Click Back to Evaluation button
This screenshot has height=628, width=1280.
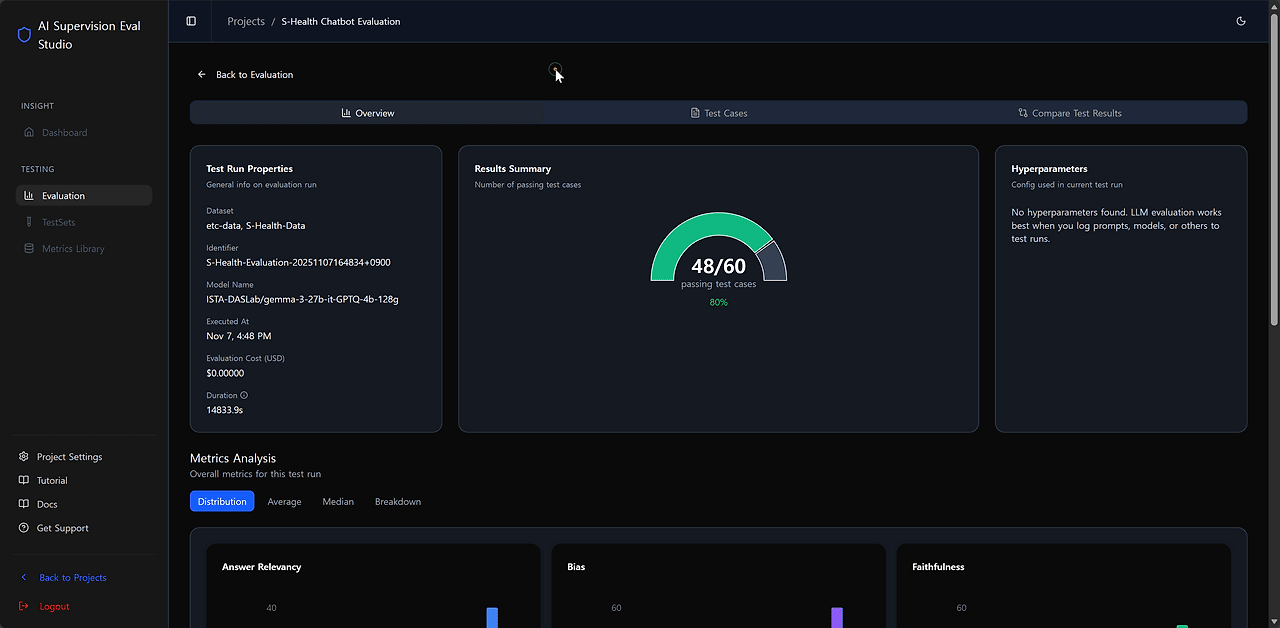click(x=245, y=75)
